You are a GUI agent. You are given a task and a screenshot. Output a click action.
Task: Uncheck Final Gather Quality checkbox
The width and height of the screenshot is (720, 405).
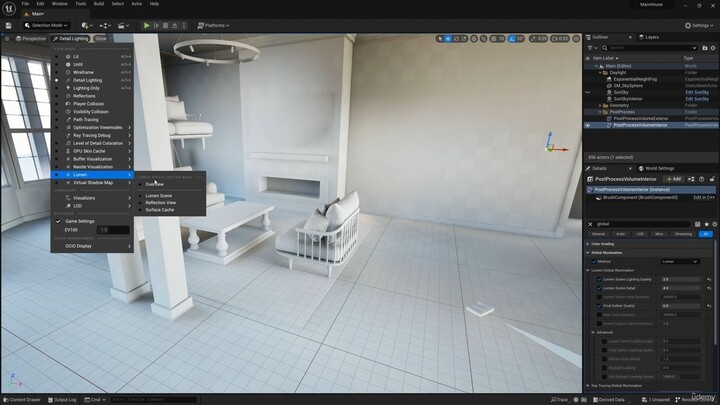[x=599, y=306]
